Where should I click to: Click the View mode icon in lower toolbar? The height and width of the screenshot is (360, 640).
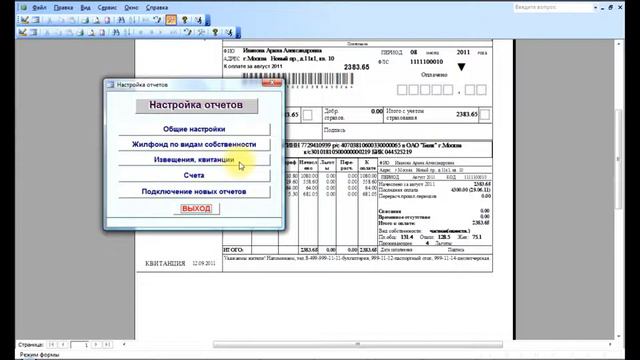pos(23,32)
